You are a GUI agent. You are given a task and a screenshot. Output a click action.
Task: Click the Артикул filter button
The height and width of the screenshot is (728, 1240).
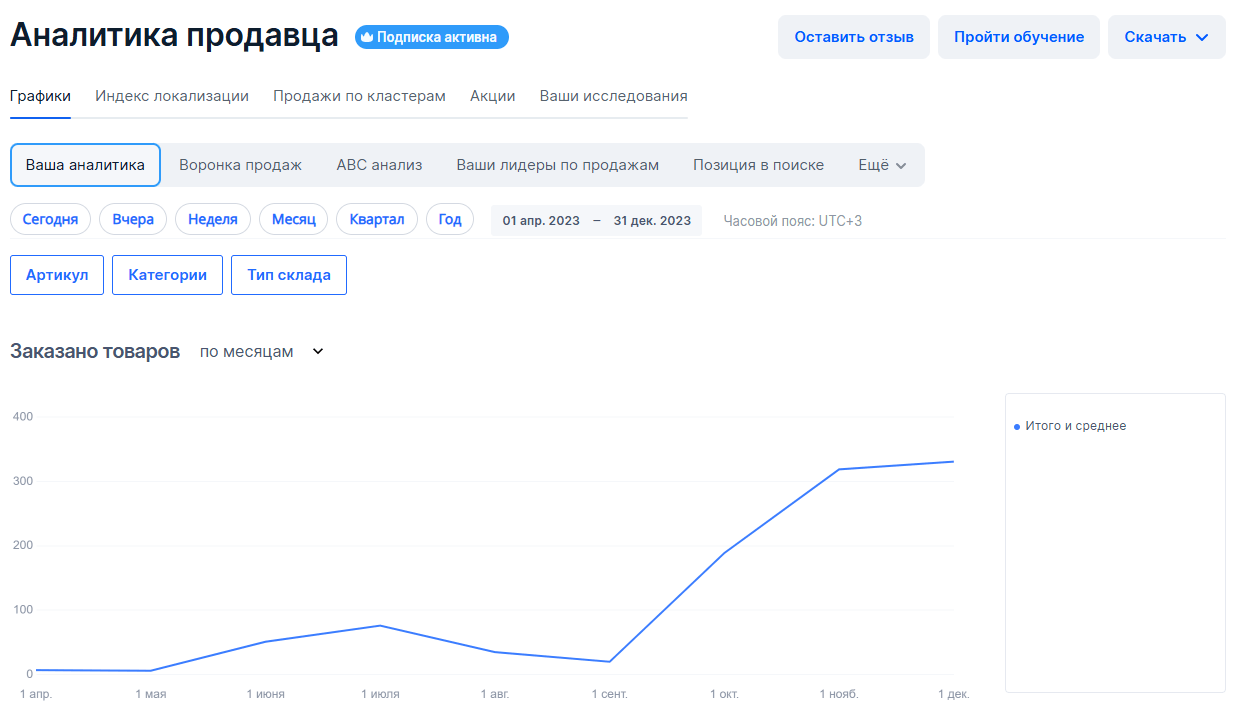tap(57, 275)
